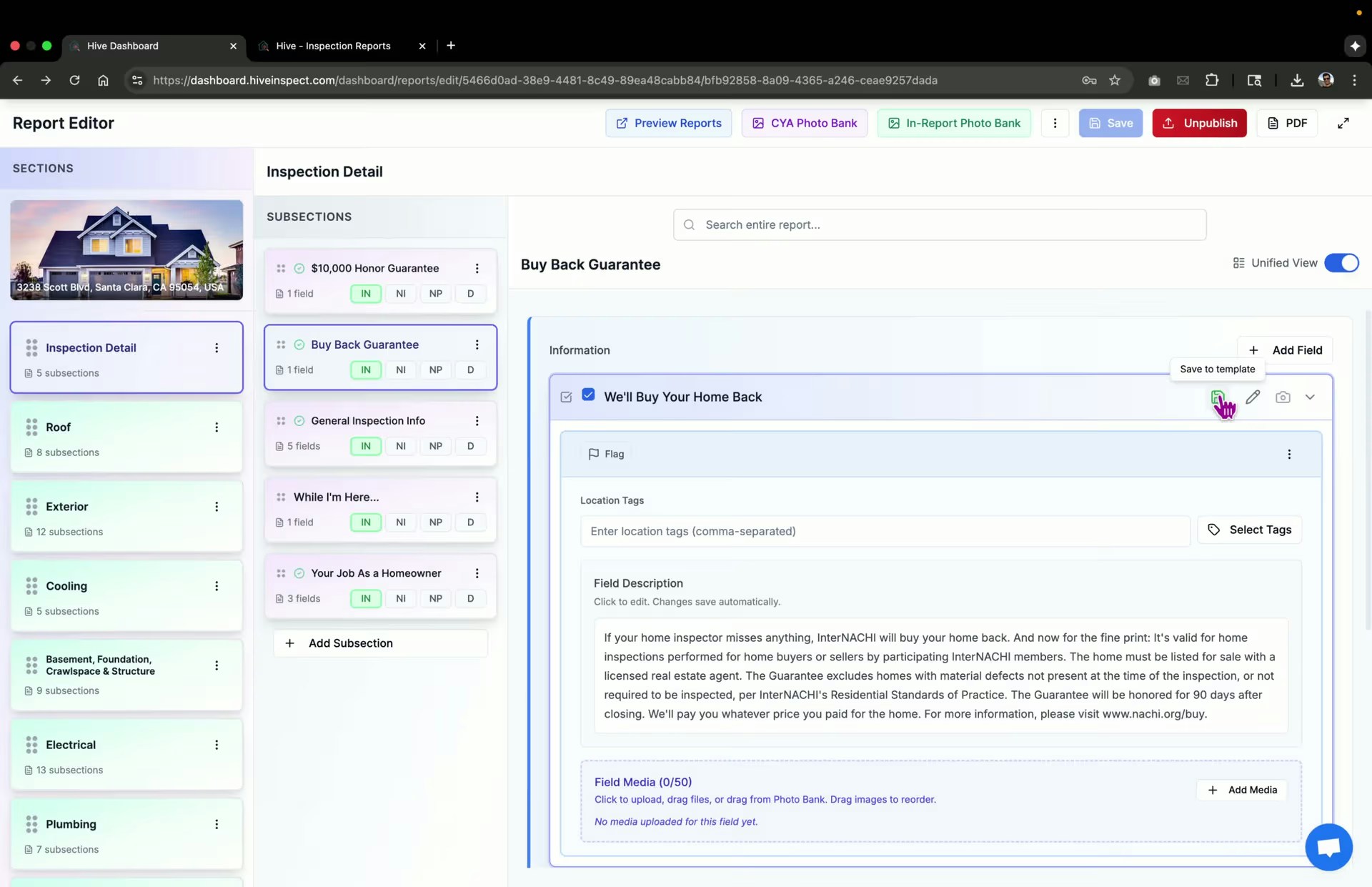Click the bookmark star icon in address bar
1372x887 pixels.
click(1115, 80)
